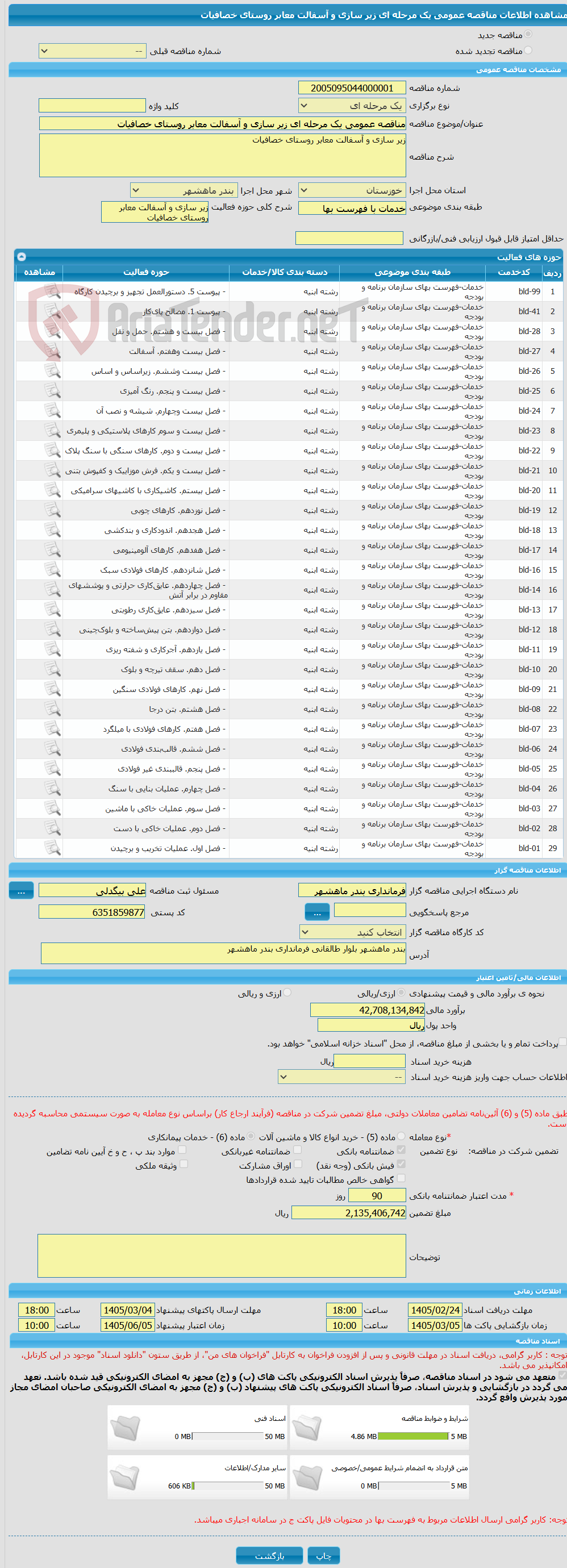Toggle وثیقه ملکی checkbox
567x1568 pixels.
184,1164
